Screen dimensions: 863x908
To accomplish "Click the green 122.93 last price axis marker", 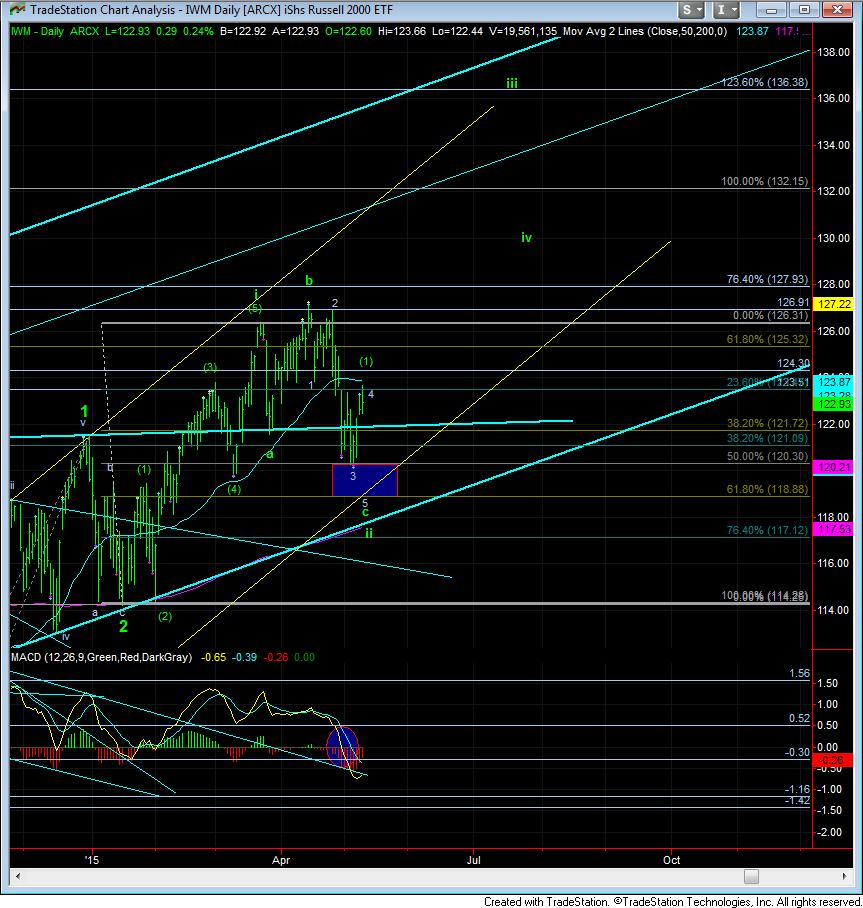I will coord(833,404).
